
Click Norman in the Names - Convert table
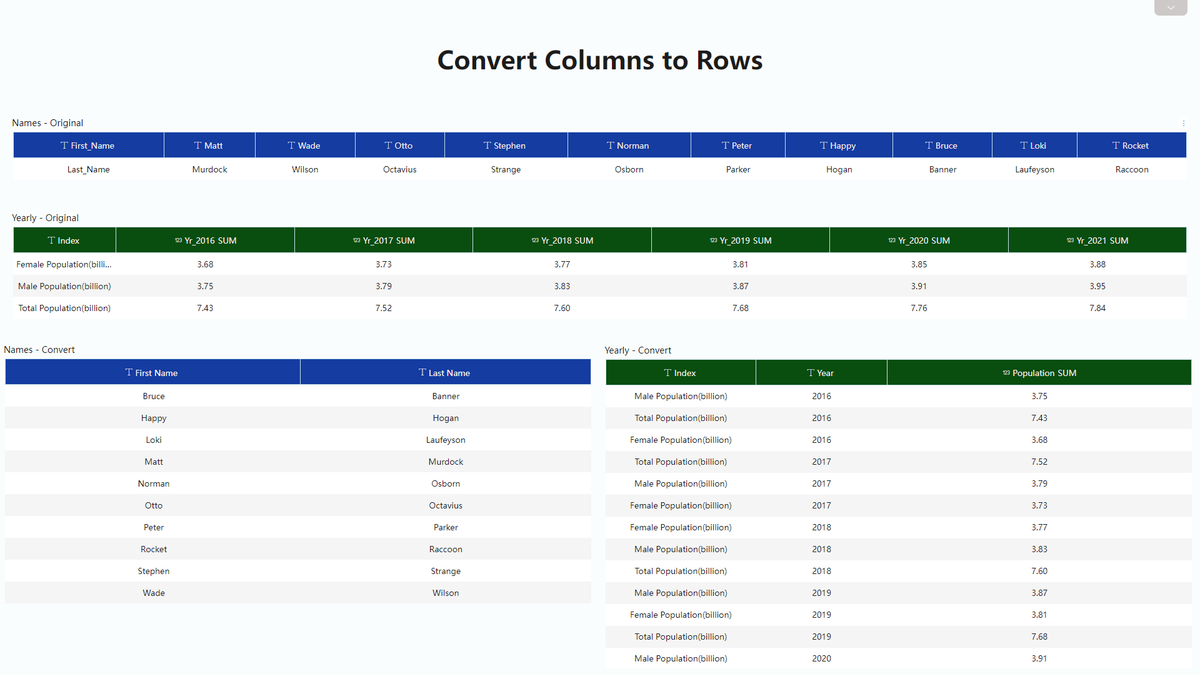[x=153, y=484]
